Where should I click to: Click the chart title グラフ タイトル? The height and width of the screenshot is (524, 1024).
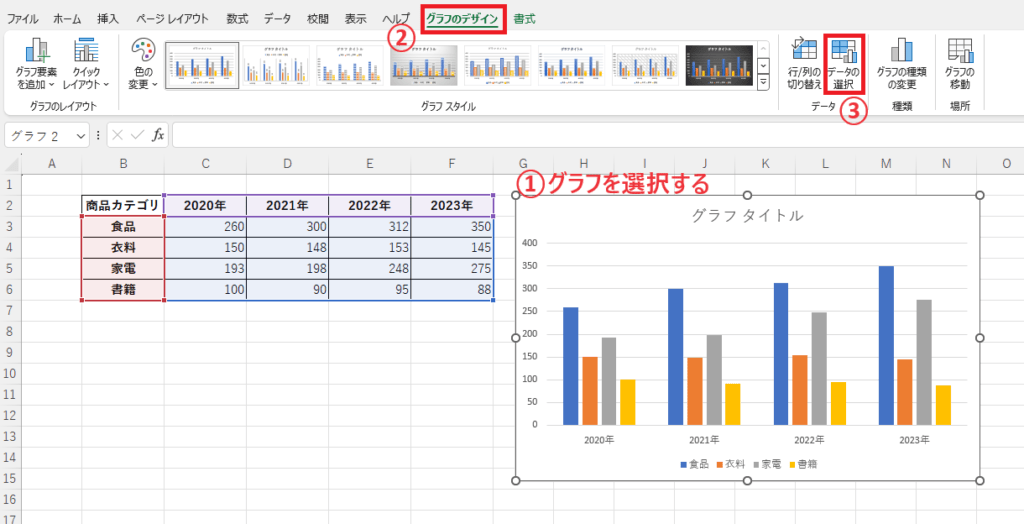747,216
